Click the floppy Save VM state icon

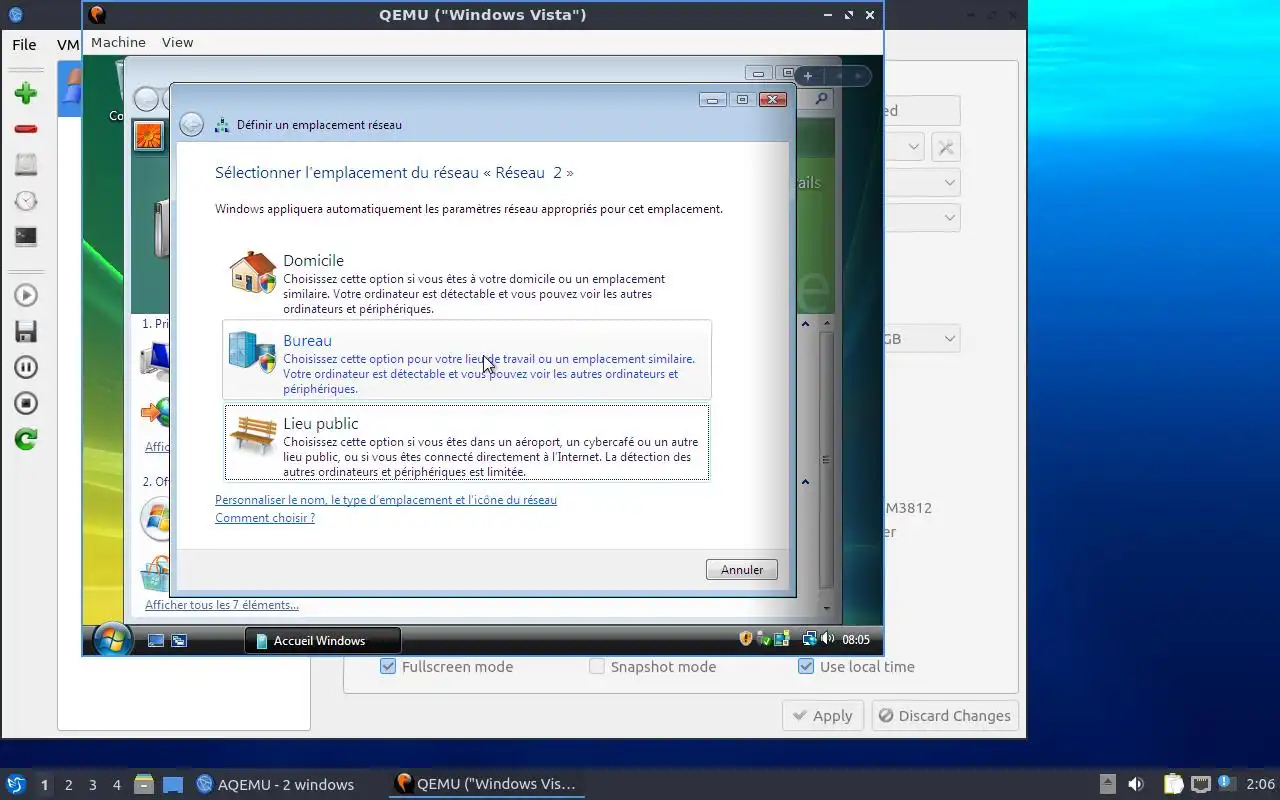coord(26,331)
